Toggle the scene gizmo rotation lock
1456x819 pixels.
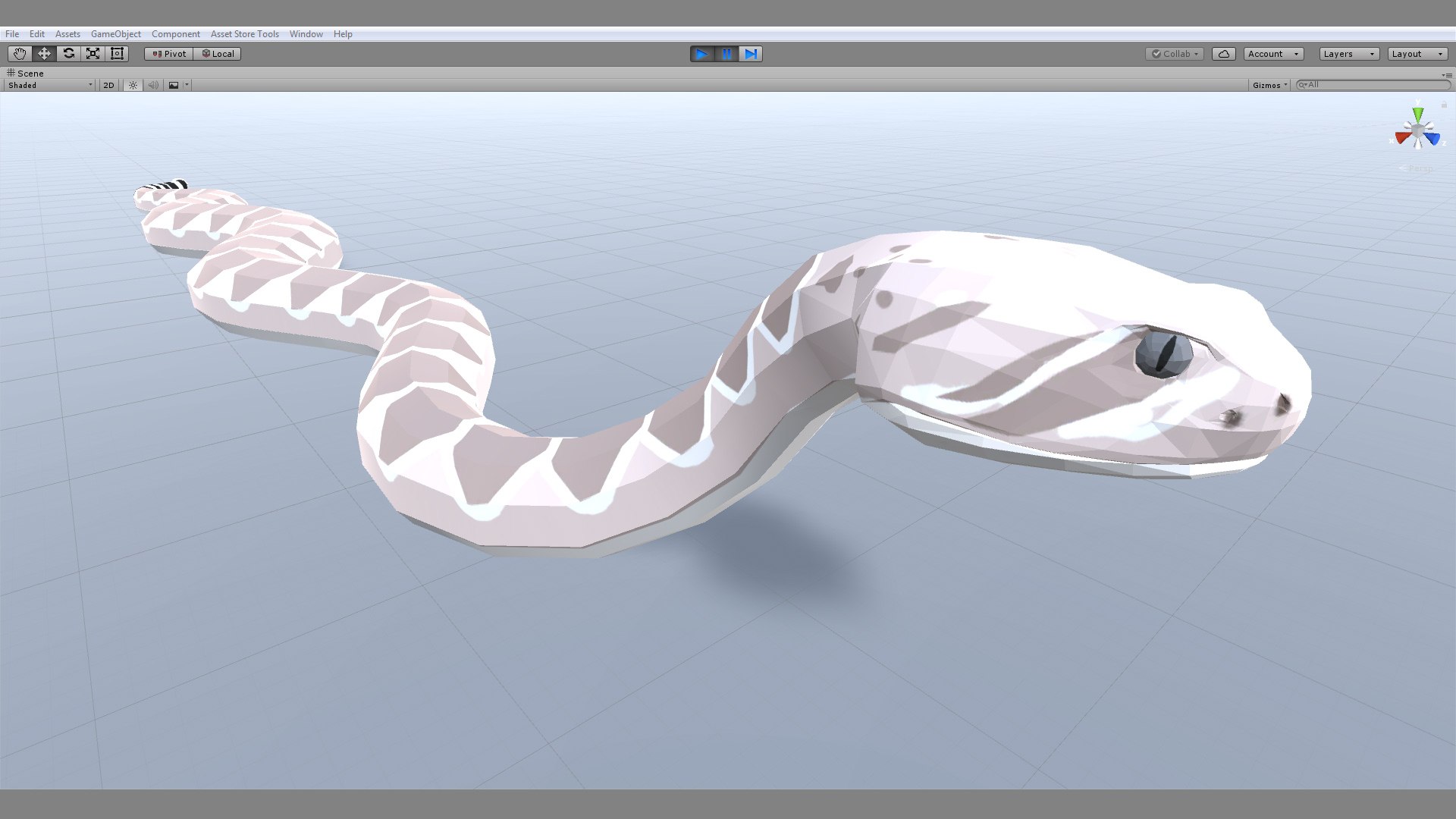pyautogui.click(x=1444, y=105)
